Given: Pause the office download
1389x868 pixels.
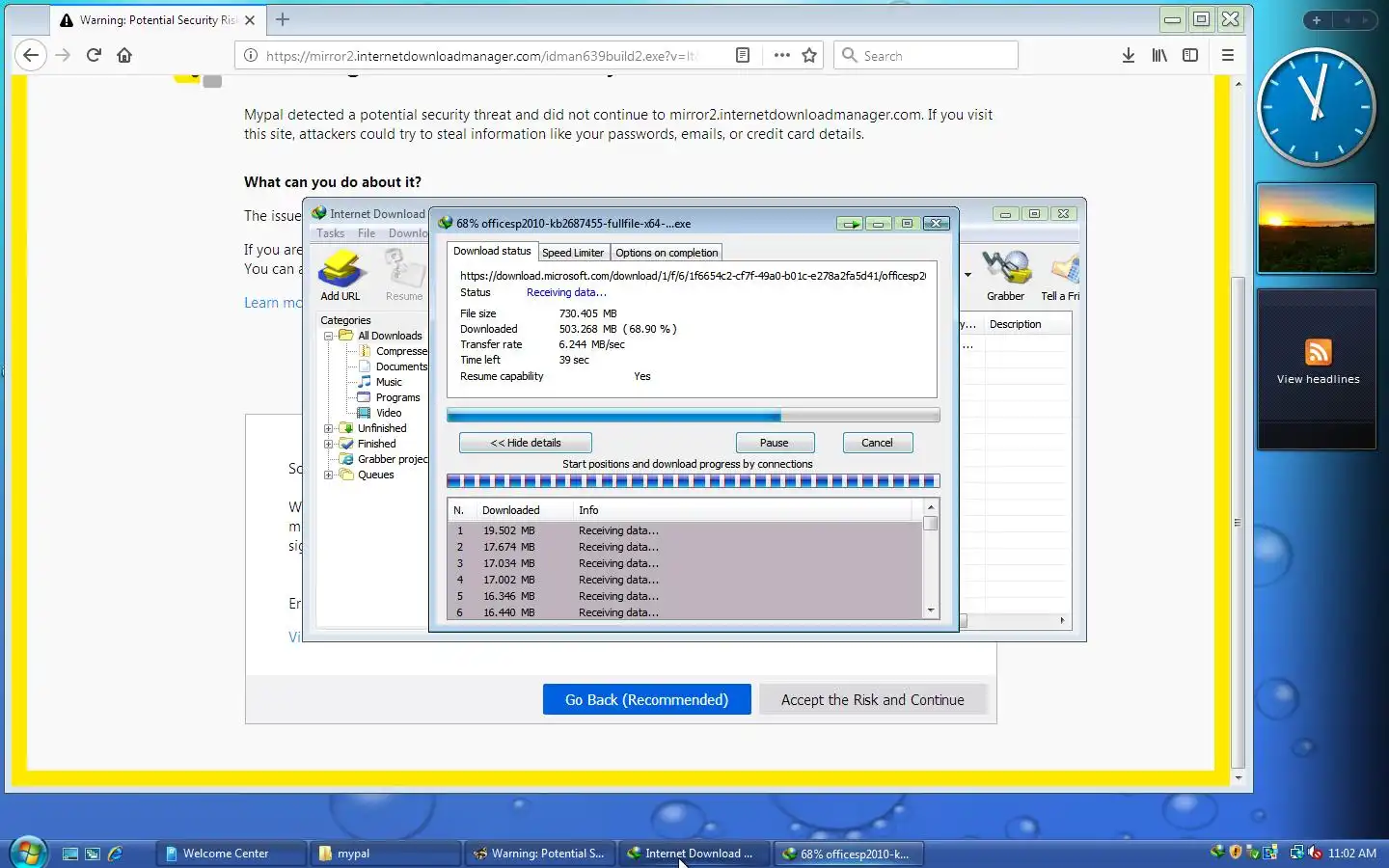Looking at the screenshot, I should tap(775, 443).
